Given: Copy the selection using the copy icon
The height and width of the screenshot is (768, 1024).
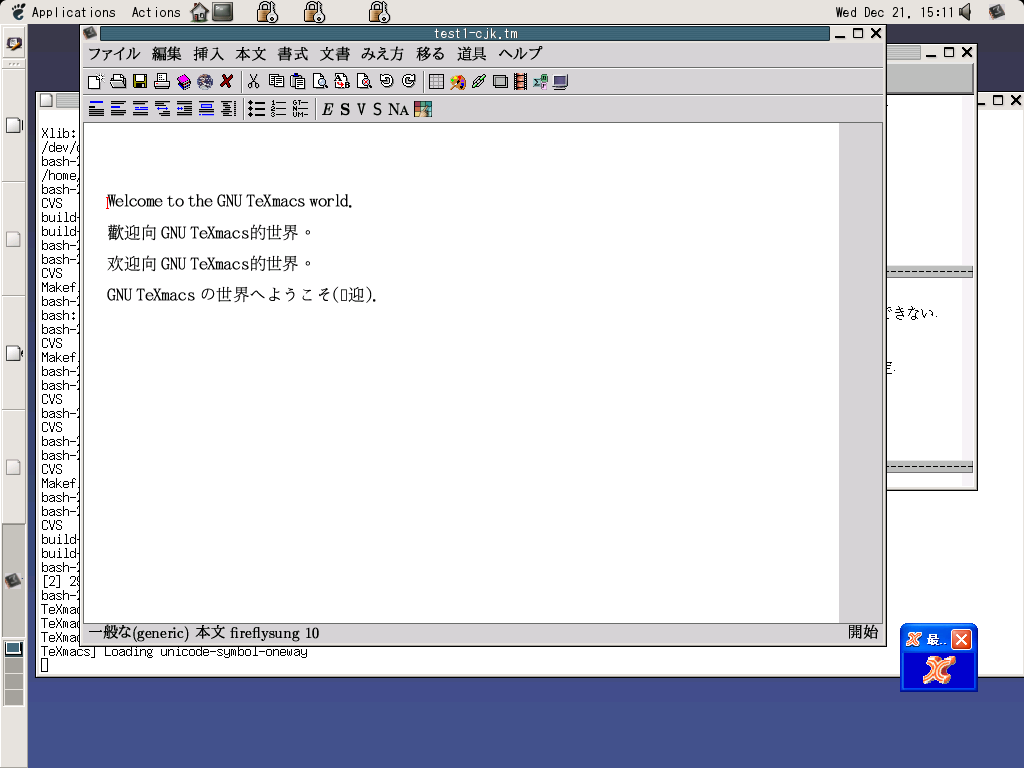Looking at the screenshot, I should pyautogui.click(x=276, y=82).
